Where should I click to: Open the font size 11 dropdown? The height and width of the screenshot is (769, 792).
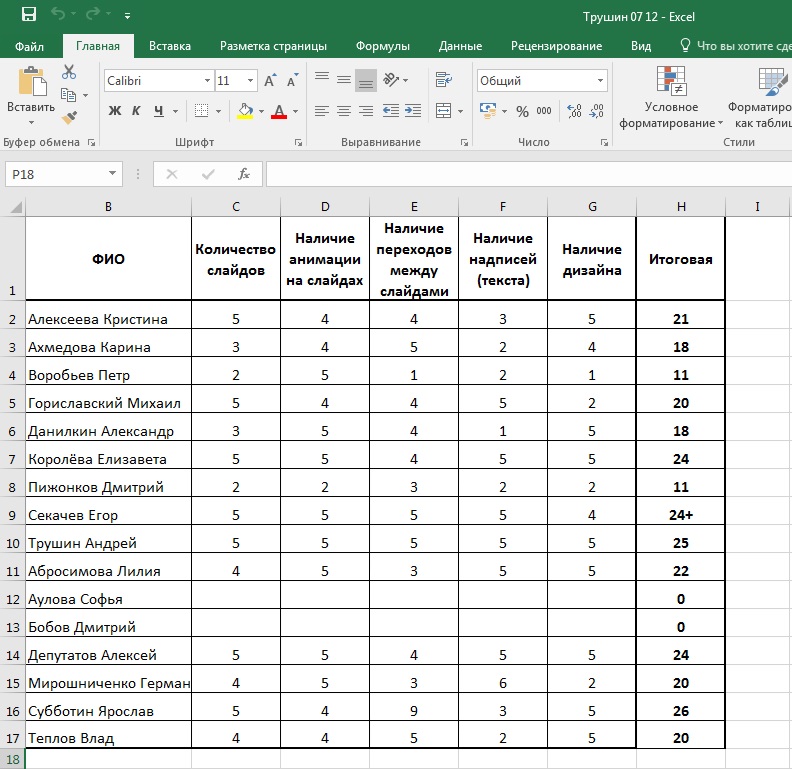click(250, 80)
